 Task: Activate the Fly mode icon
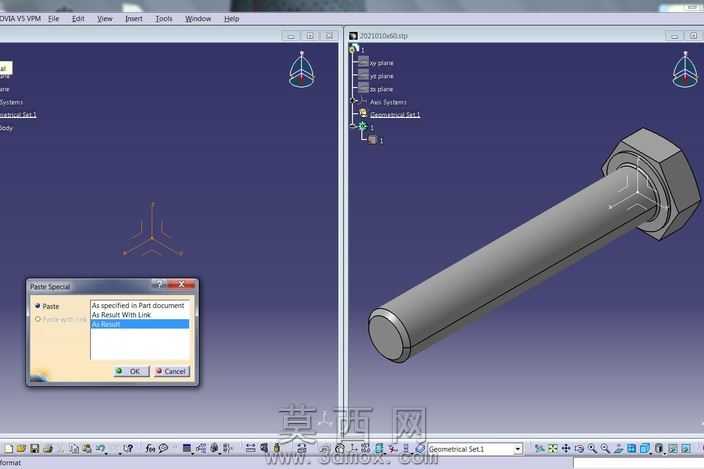pyautogui.click(x=539, y=448)
